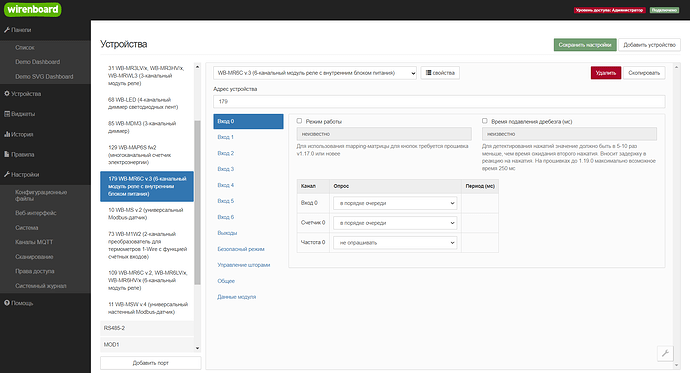Click the wirenboard logo
Viewport: 690px width, 373px height.
pos(33,9)
